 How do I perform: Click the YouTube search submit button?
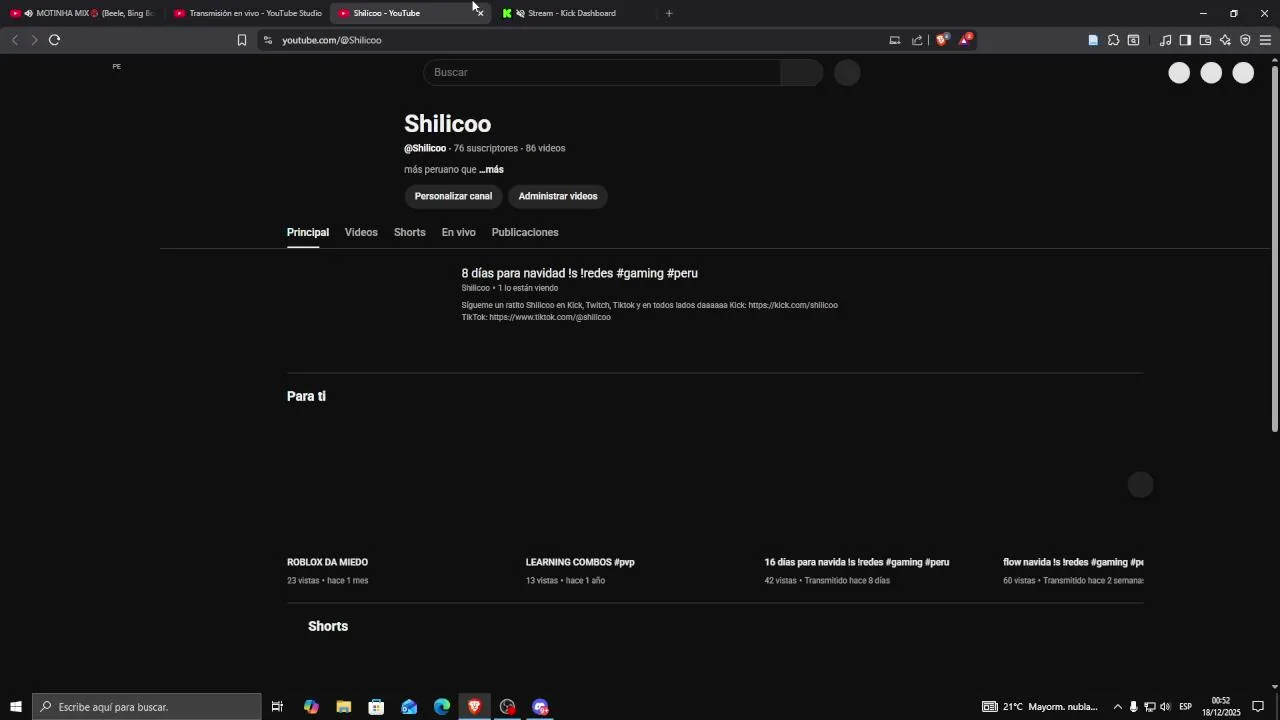[802, 72]
